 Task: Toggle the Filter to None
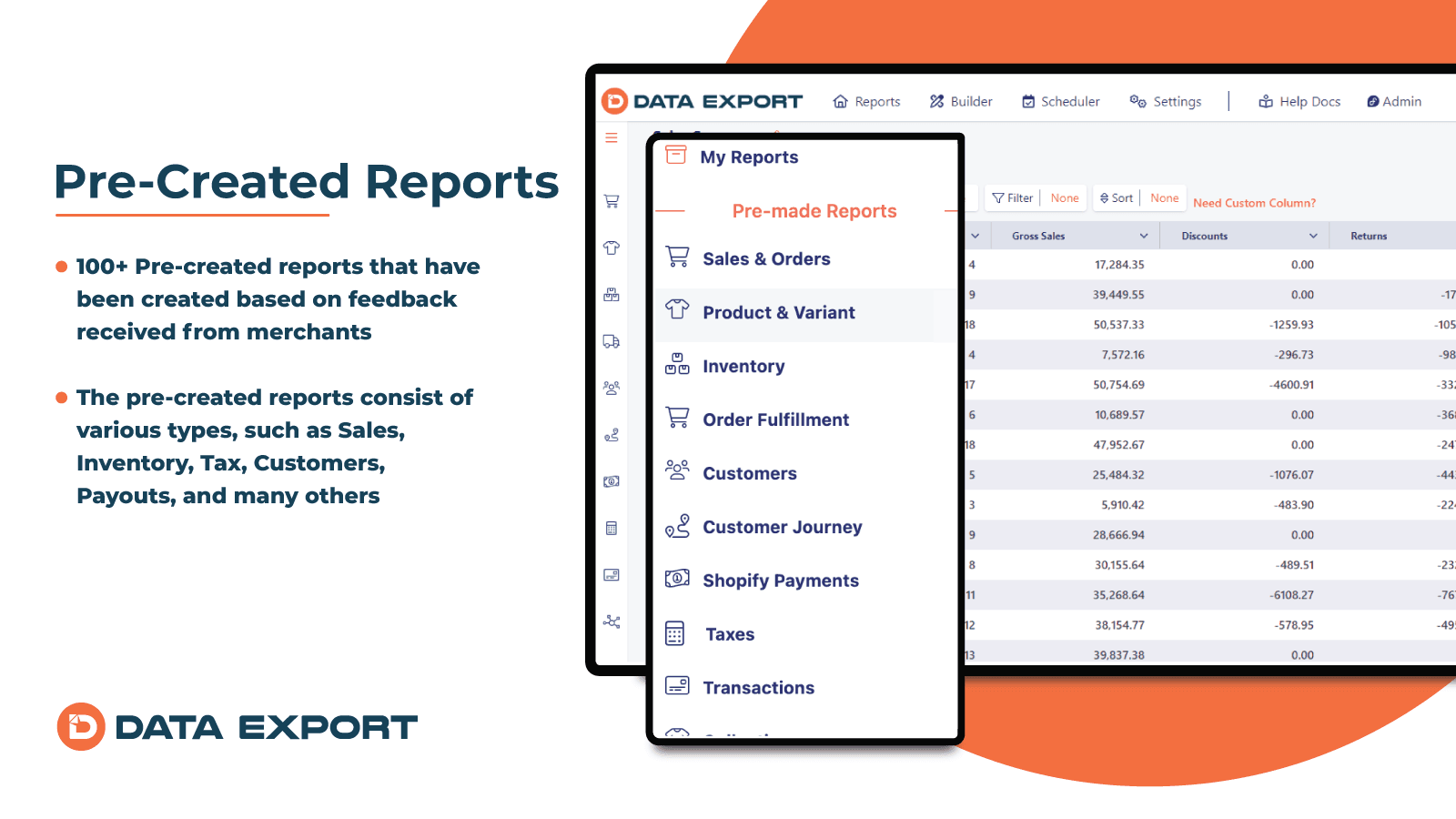(1064, 197)
